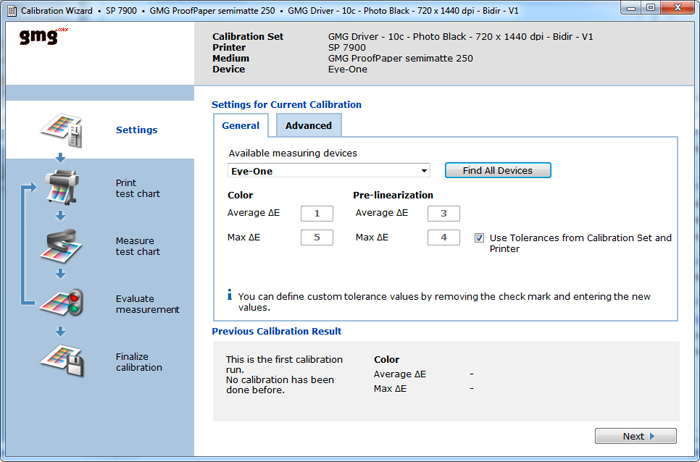Image resolution: width=700 pixels, height=462 pixels.
Task: Click the blue info icon
Action: tap(229, 295)
